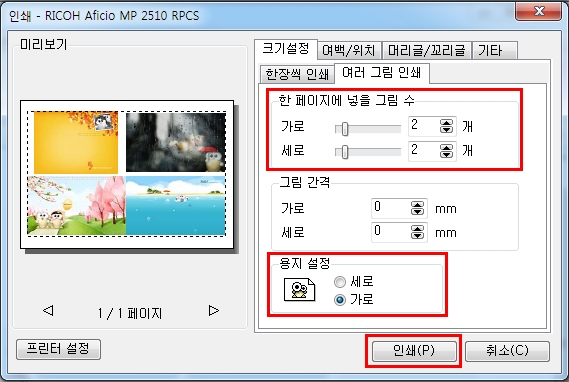Open 프린터 설정 button

(x=58, y=349)
